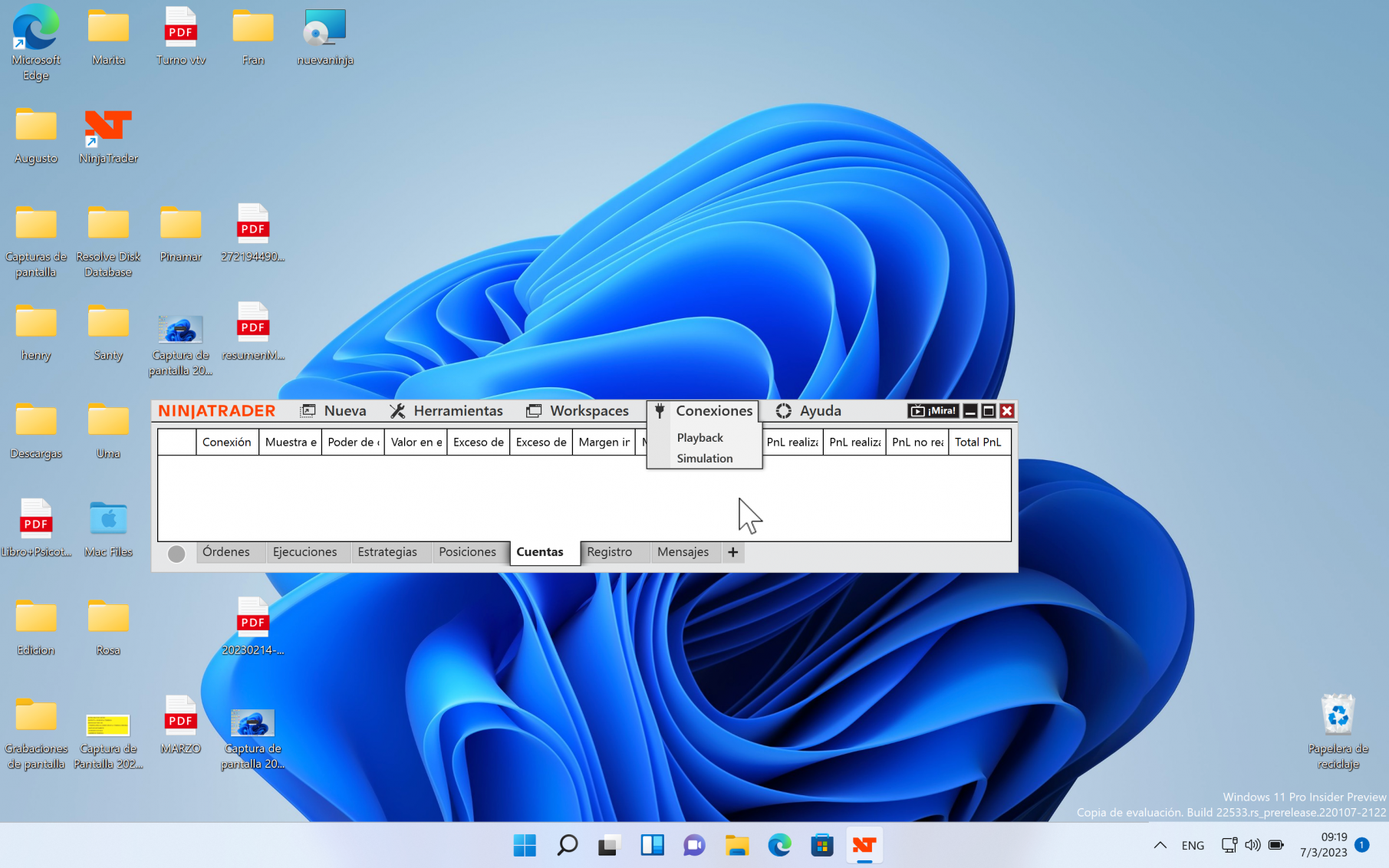The width and height of the screenshot is (1389, 868).
Task: Add a new tab with plus icon
Action: 732,552
